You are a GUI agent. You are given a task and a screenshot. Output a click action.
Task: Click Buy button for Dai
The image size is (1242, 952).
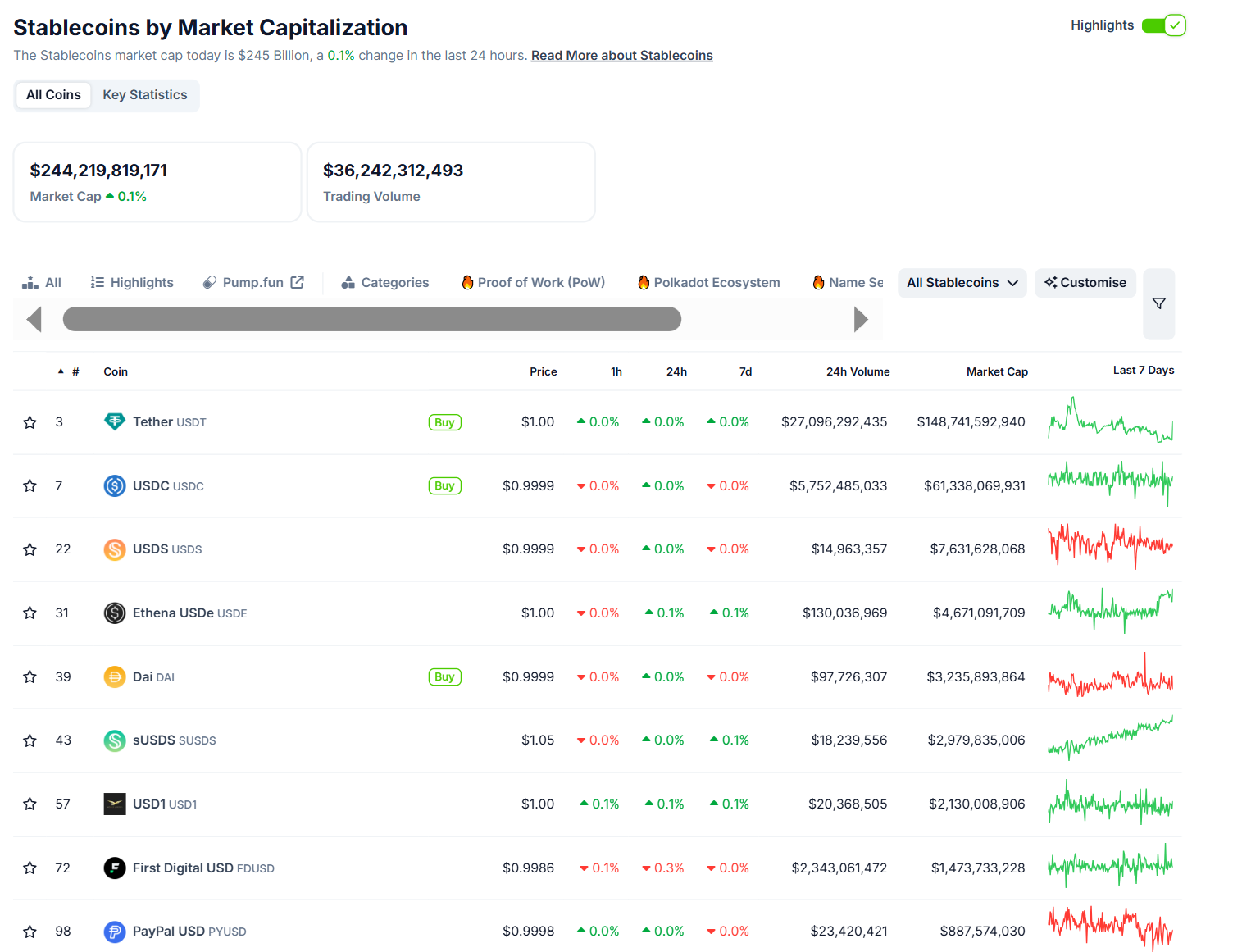click(x=445, y=676)
